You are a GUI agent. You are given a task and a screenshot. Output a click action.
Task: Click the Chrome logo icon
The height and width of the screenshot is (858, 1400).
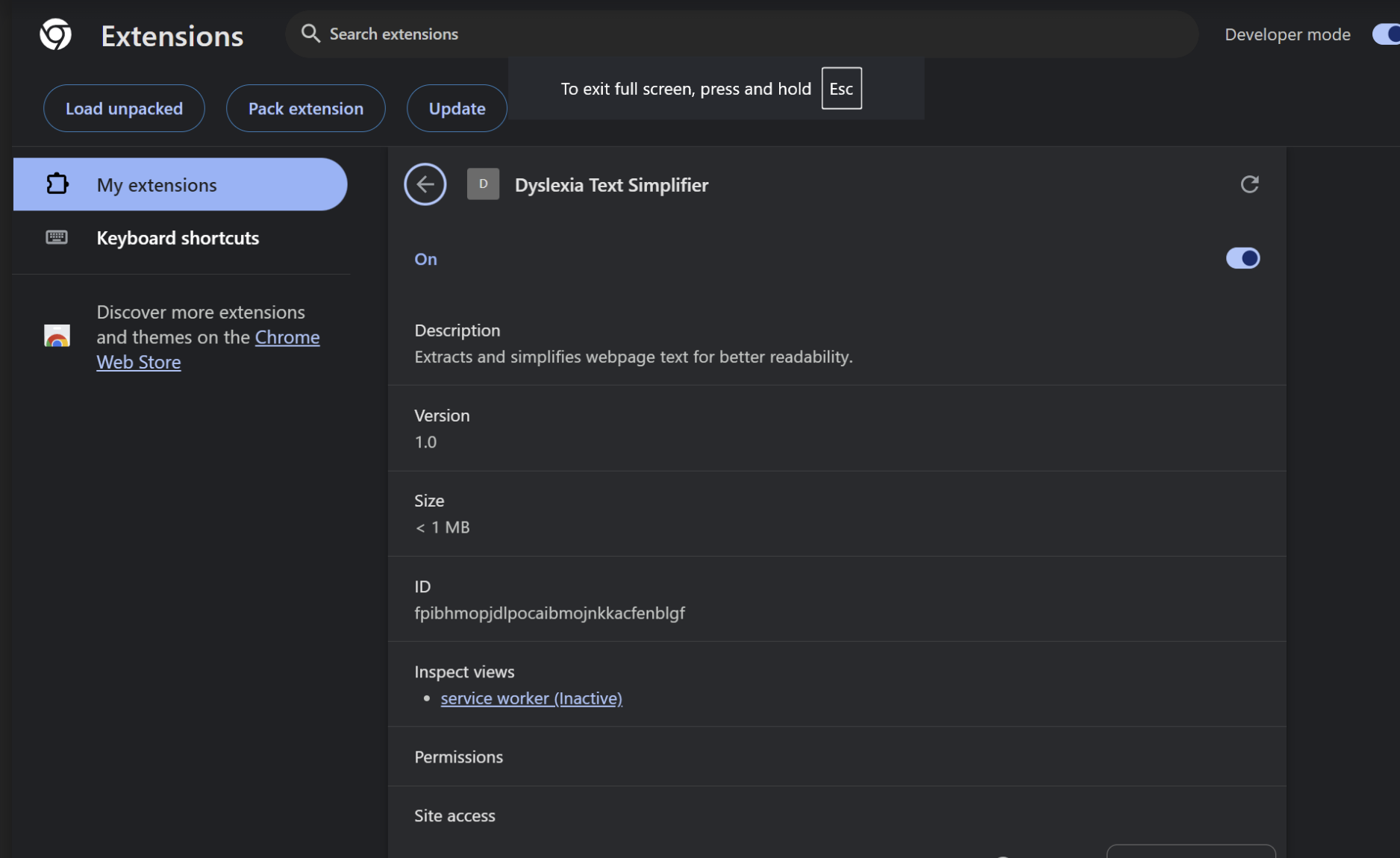click(55, 35)
